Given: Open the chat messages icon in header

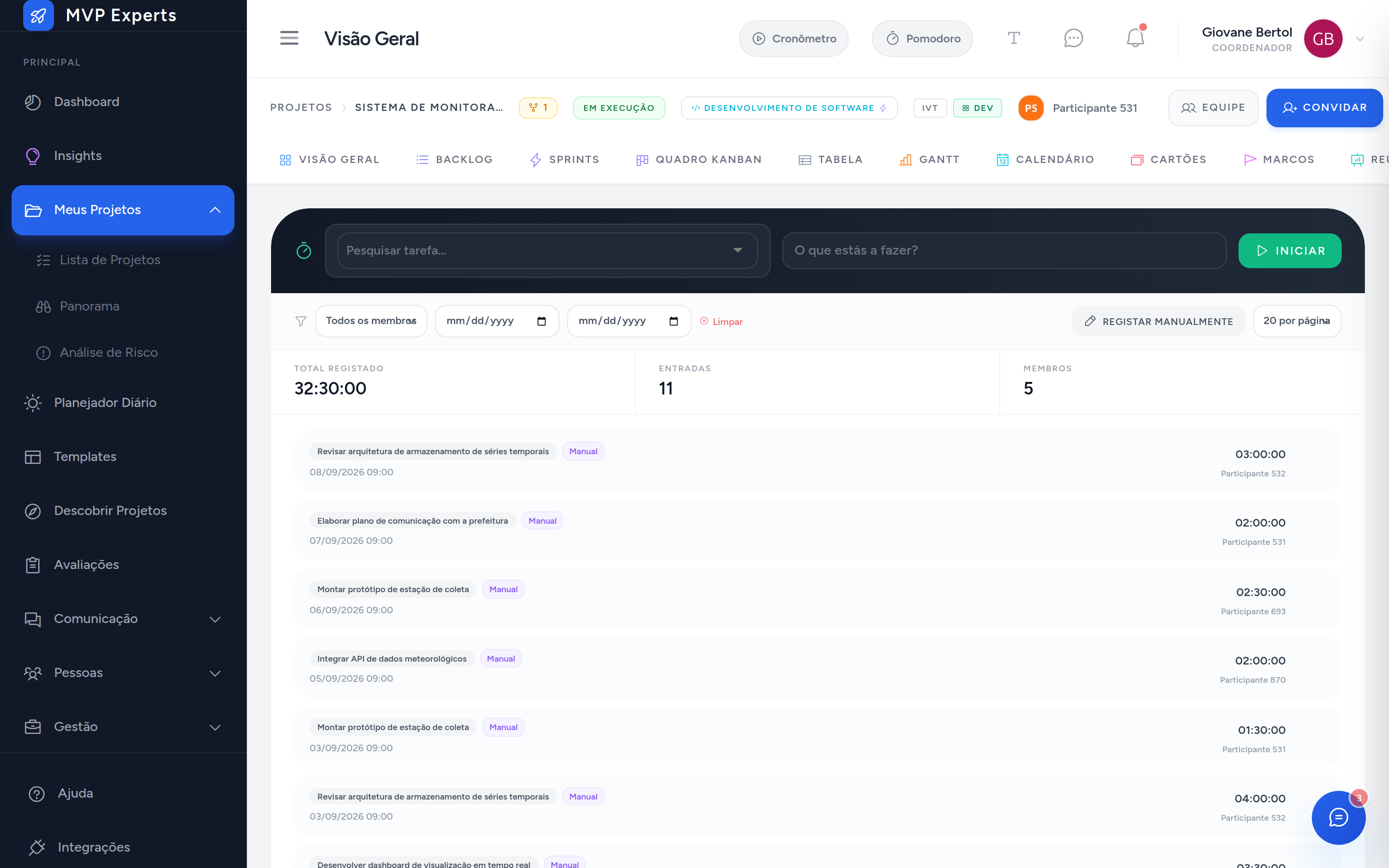Looking at the screenshot, I should click(1073, 38).
